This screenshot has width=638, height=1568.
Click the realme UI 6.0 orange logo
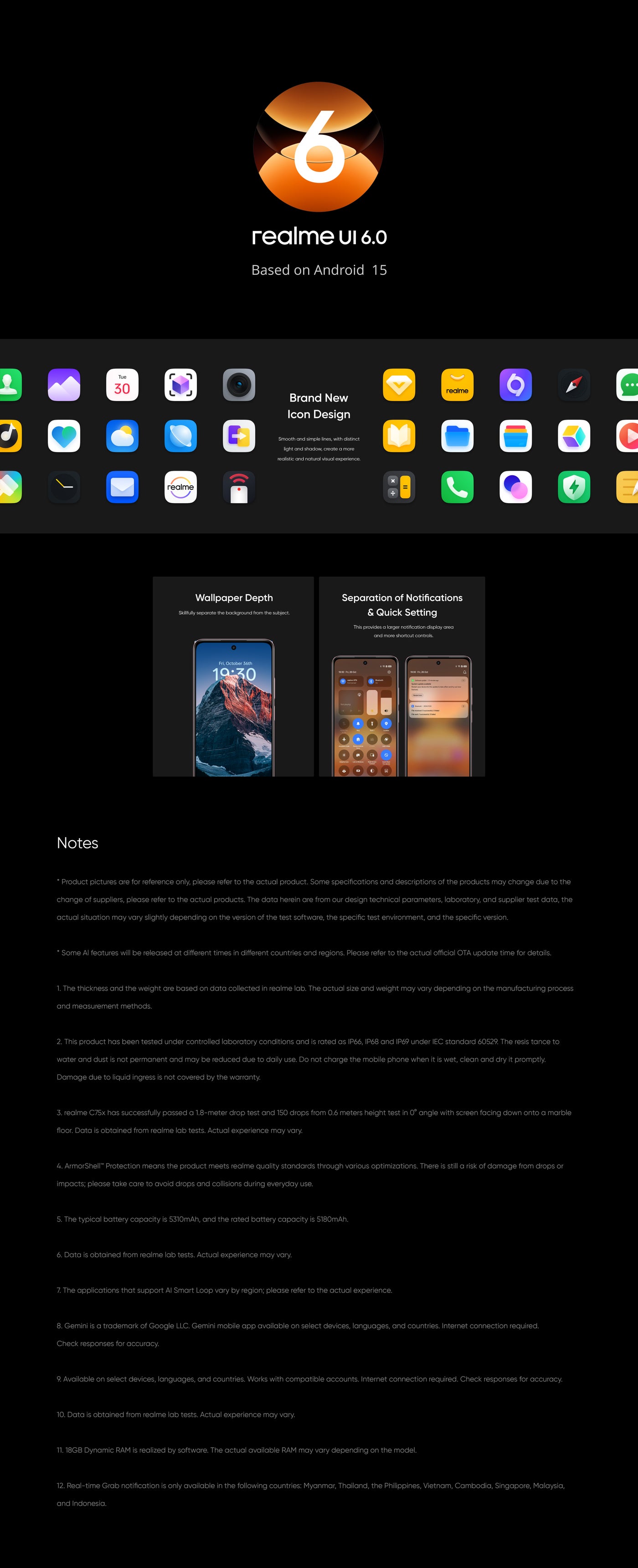point(319,147)
